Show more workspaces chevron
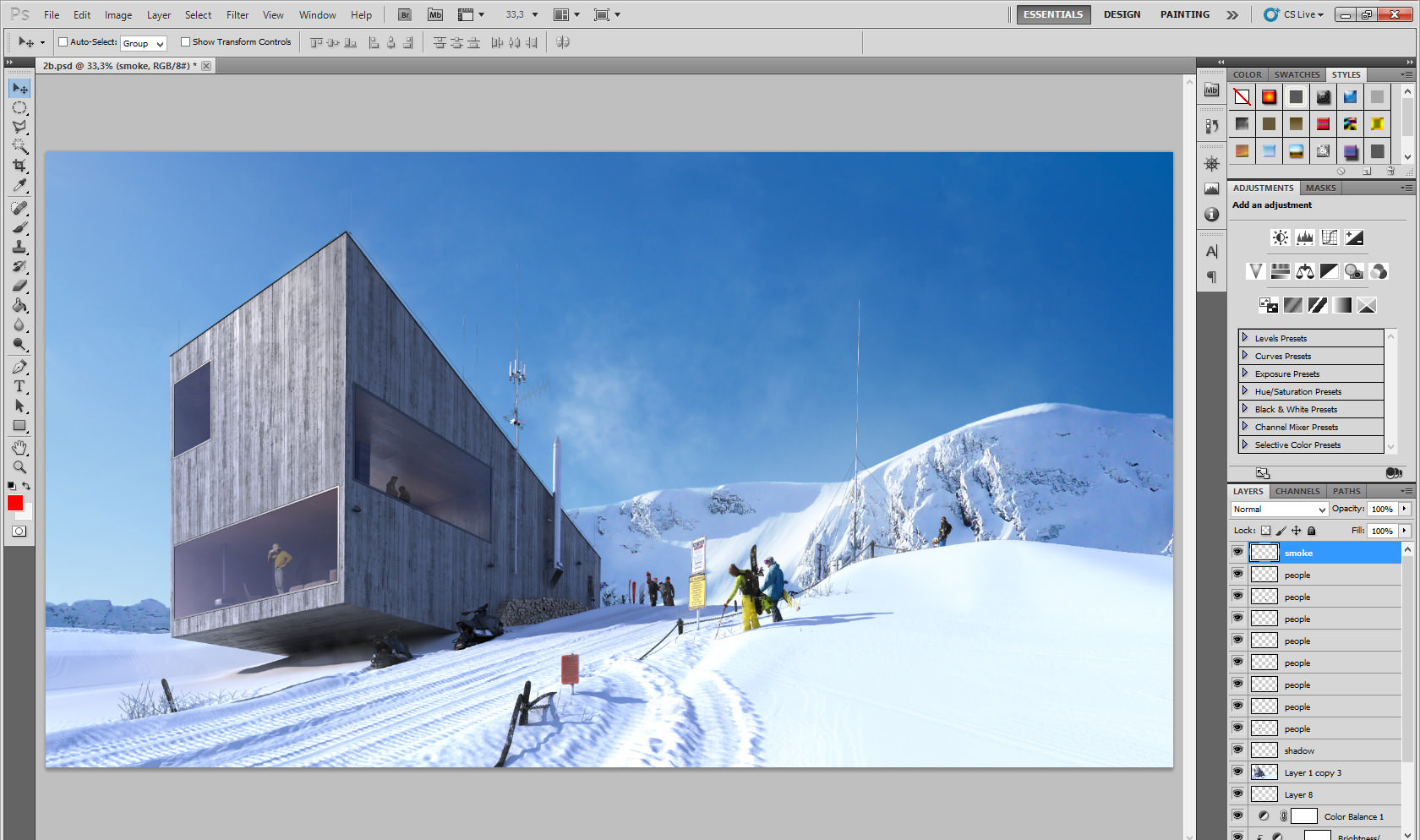1420x840 pixels. tap(1232, 14)
